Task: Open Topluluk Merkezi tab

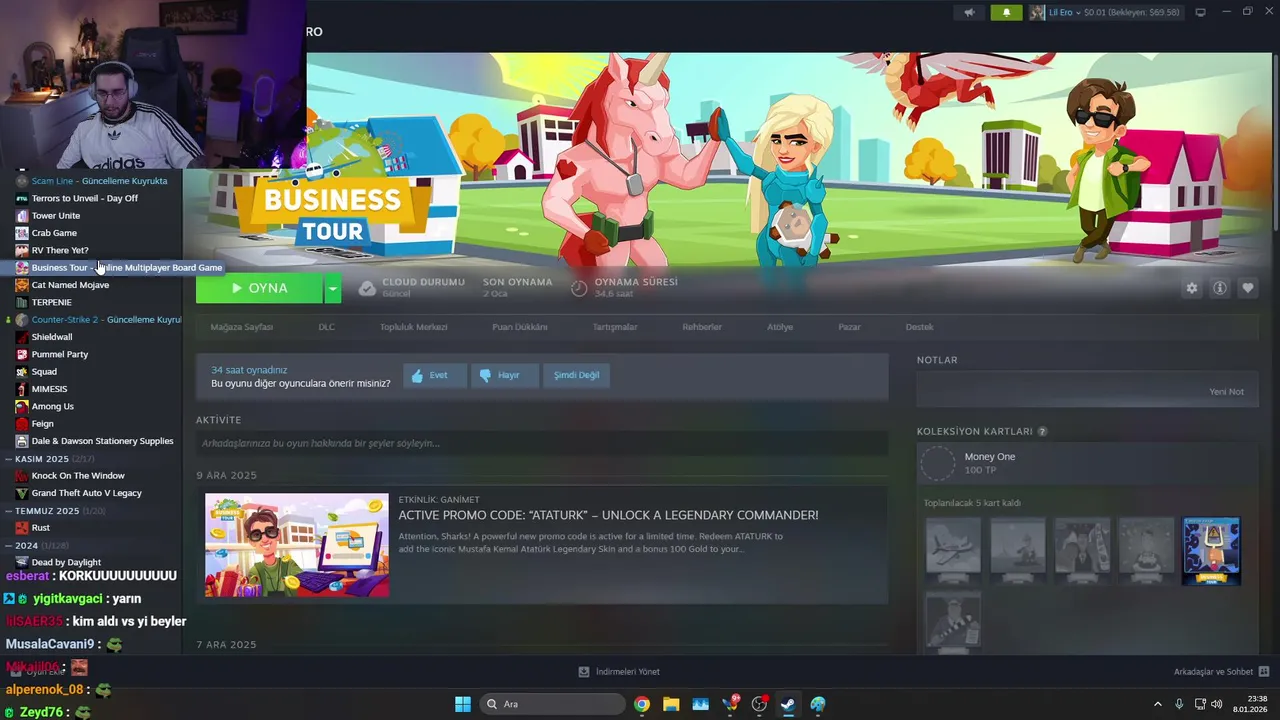Action: (x=413, y=327)
